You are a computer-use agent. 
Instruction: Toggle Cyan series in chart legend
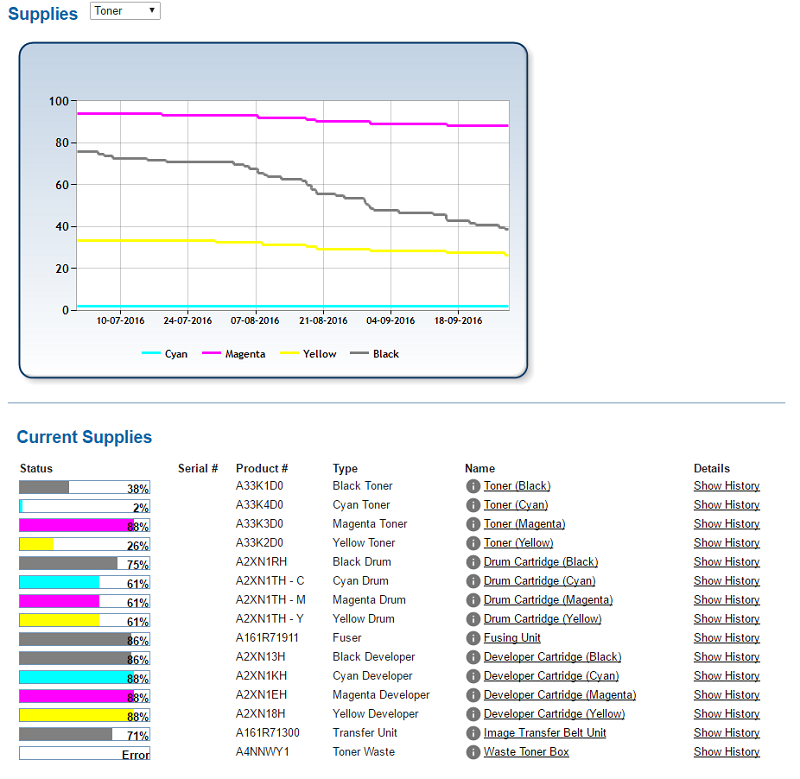165,354
